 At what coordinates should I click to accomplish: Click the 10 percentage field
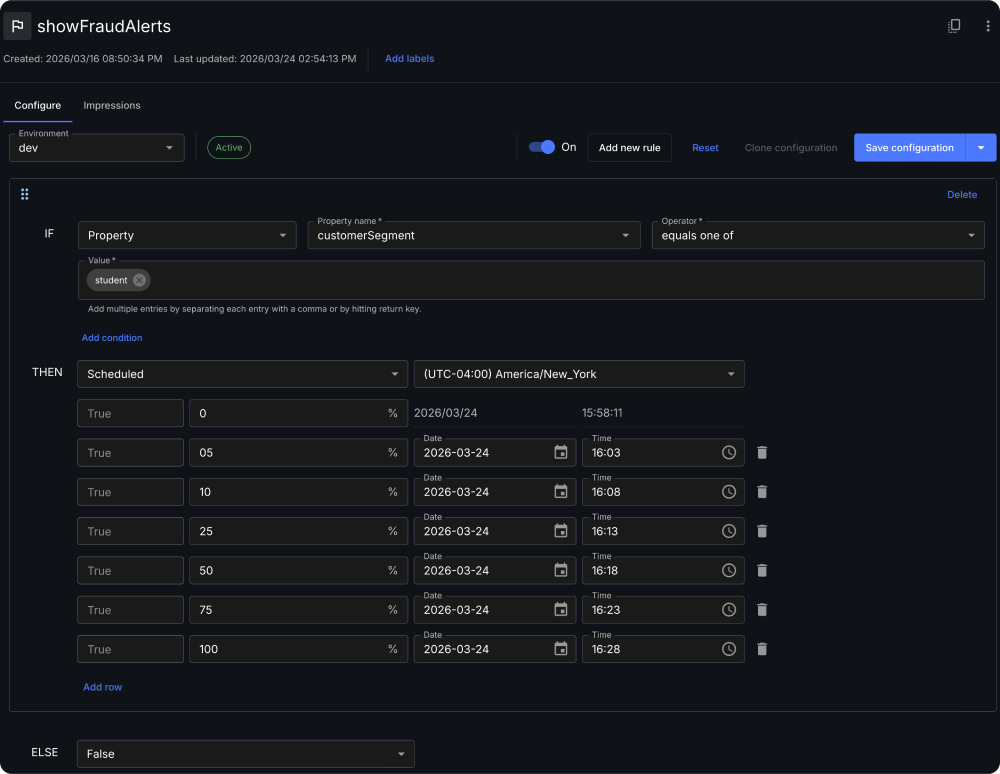tap(298, 492)
